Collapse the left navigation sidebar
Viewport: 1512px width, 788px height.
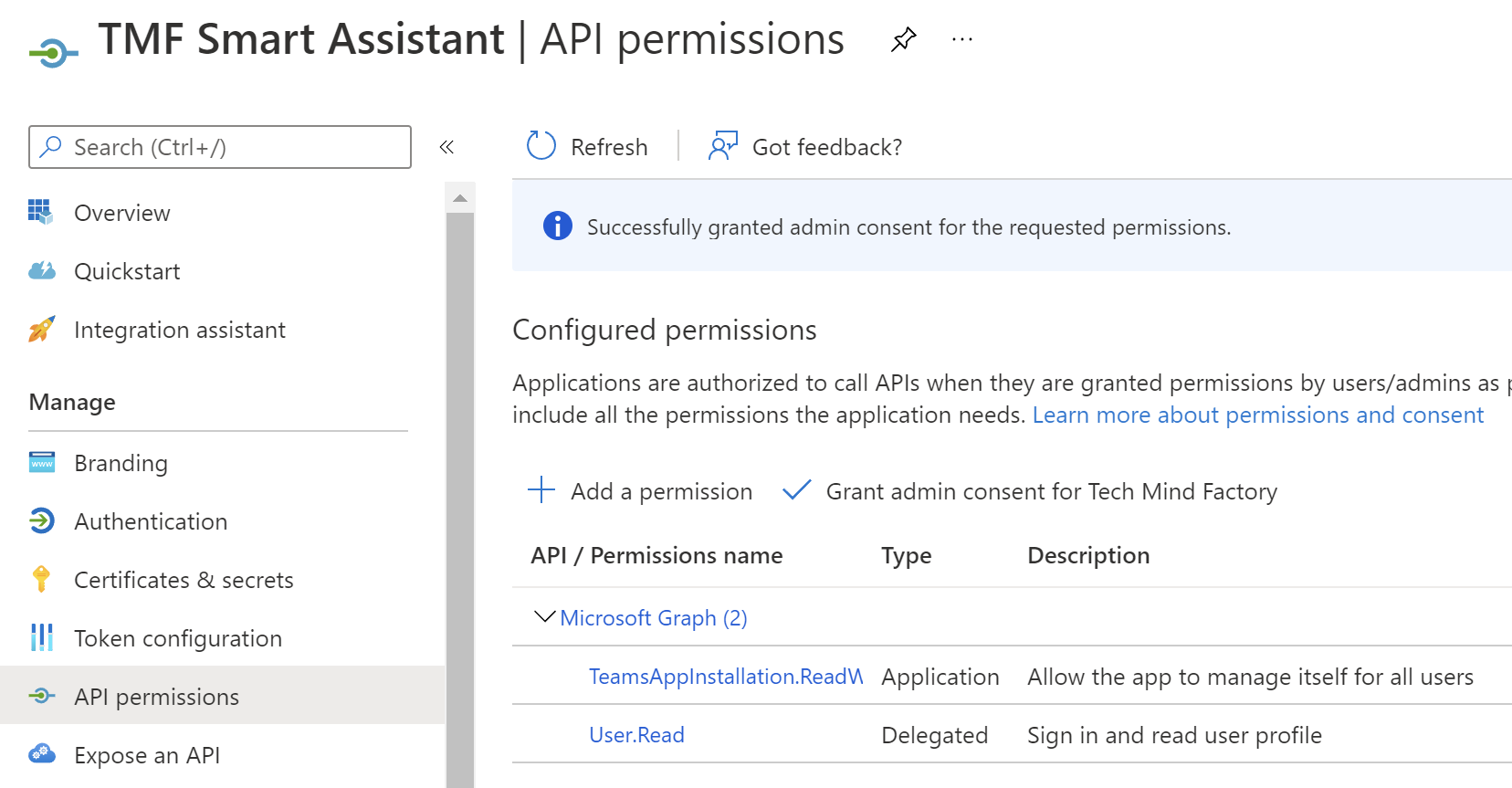(x=446, y=147)
